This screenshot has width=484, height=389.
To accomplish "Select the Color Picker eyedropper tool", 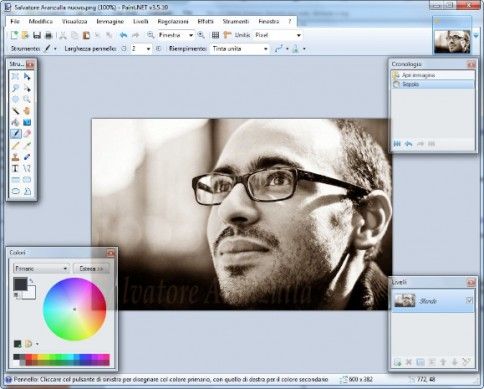I will click(x=27, y=145).
